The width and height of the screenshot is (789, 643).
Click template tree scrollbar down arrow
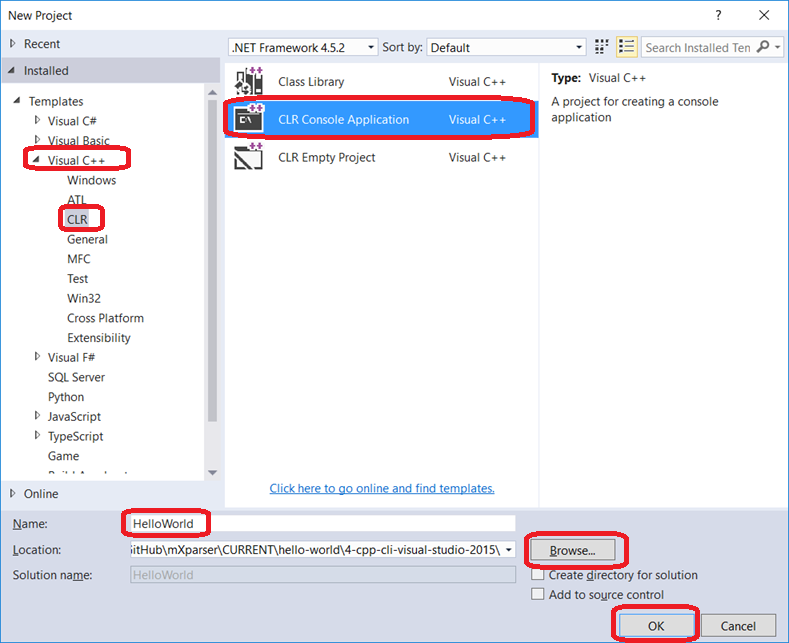pyautogui.click(x=212, y=472)
